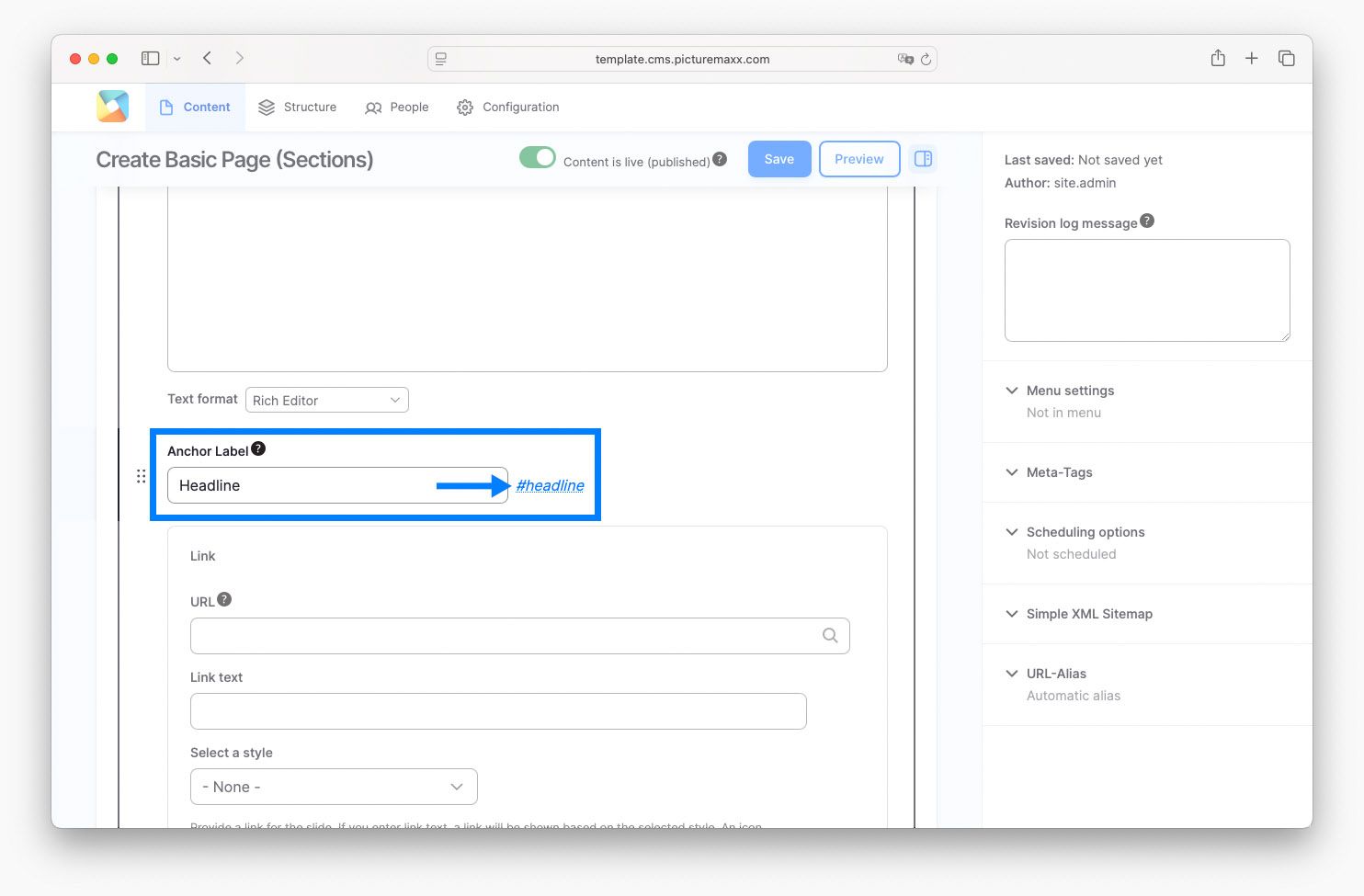The image size is (1364, 896).
Task: Toggle the sidebar panel icon beside Preview
Action: tap(923, 159)
